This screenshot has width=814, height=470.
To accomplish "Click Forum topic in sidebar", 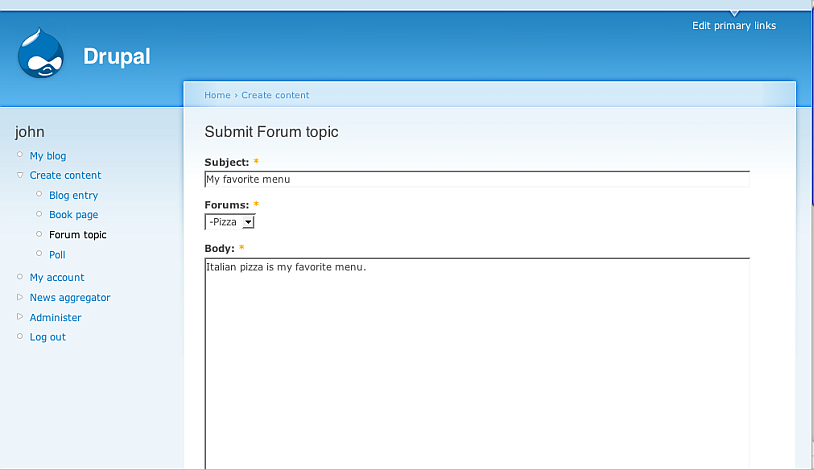I will click(x=77, y=235).
